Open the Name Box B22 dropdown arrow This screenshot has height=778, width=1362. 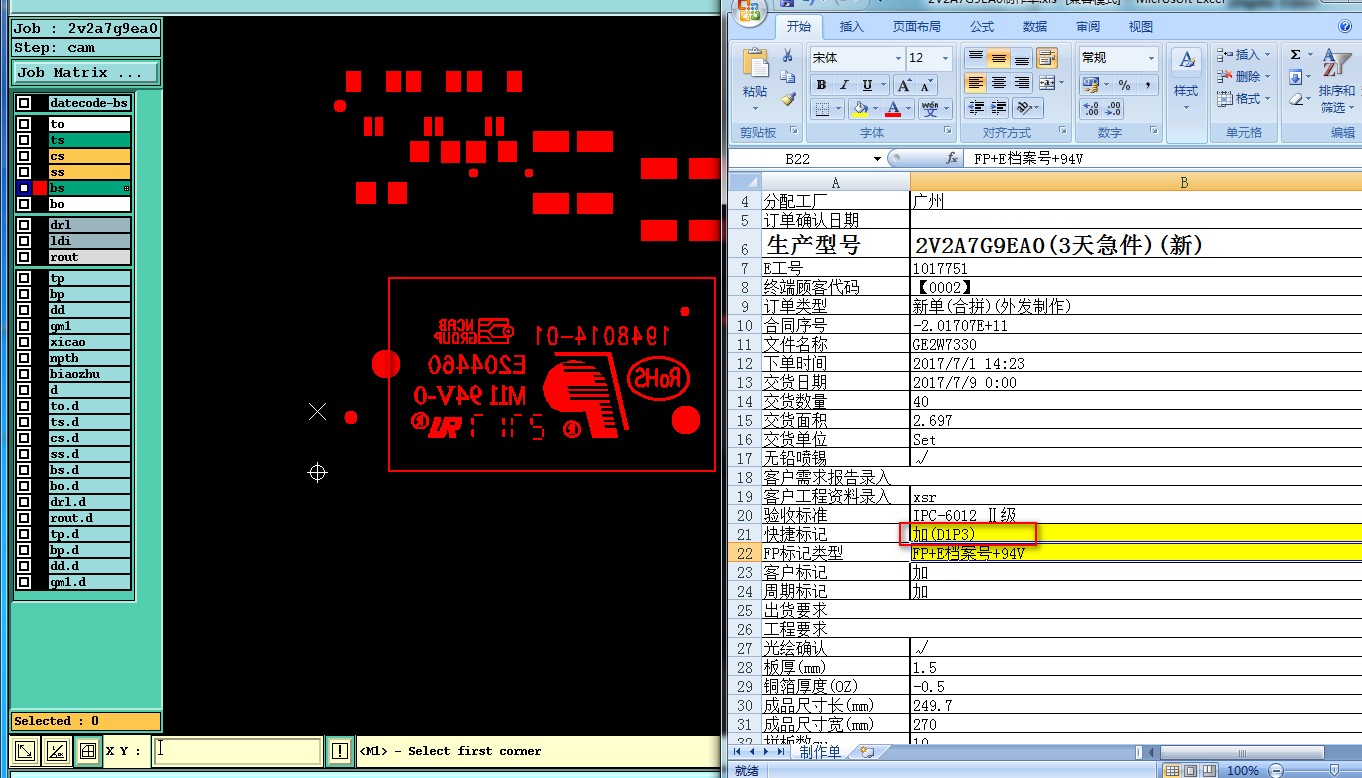coord(877,159)
